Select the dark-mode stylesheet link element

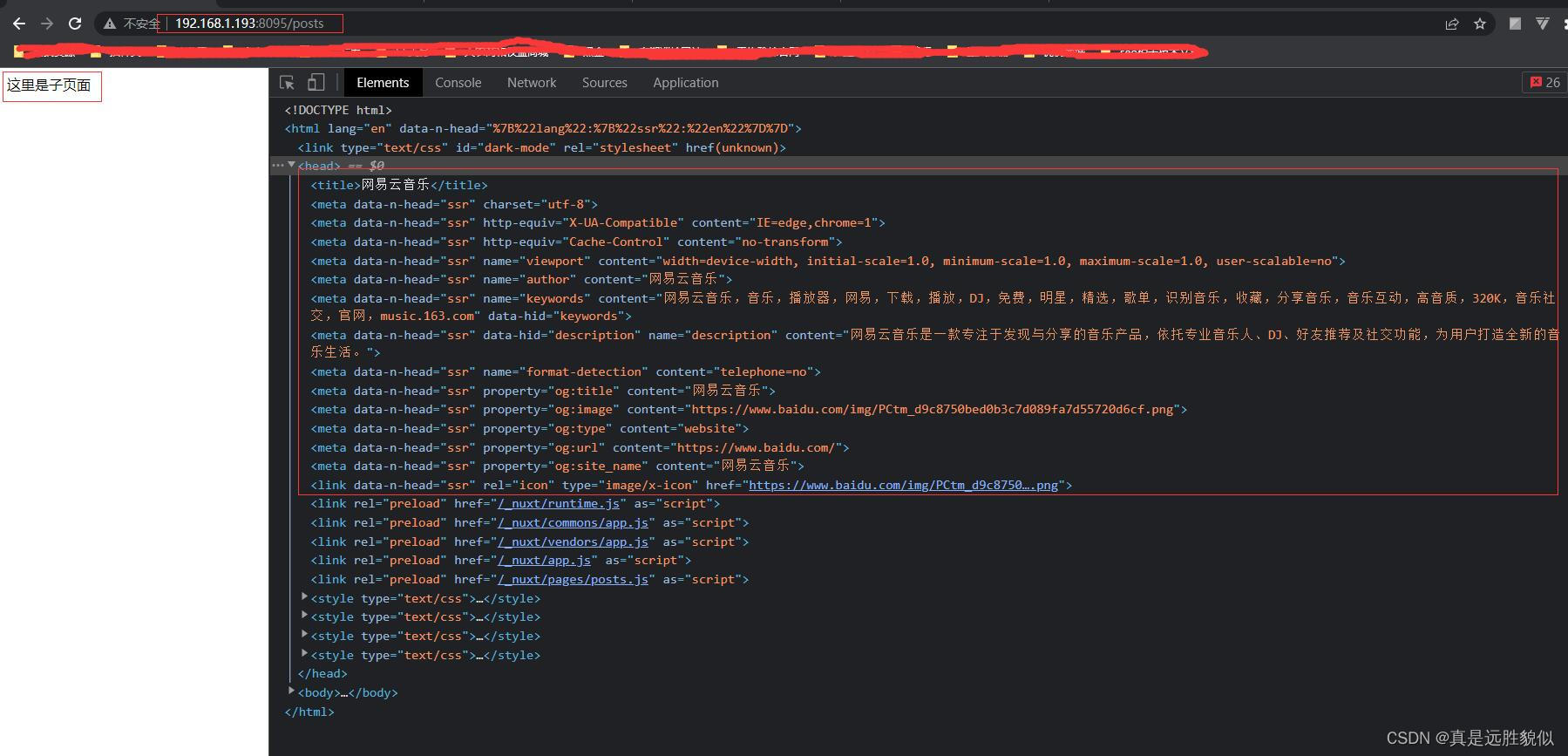[542, 147]
